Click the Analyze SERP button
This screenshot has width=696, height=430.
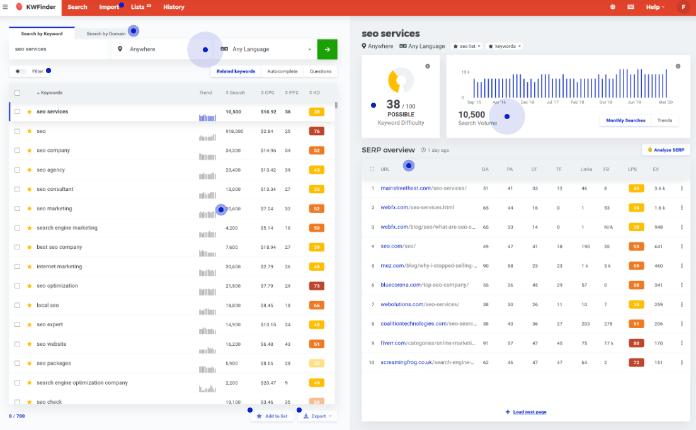(666, 150)
